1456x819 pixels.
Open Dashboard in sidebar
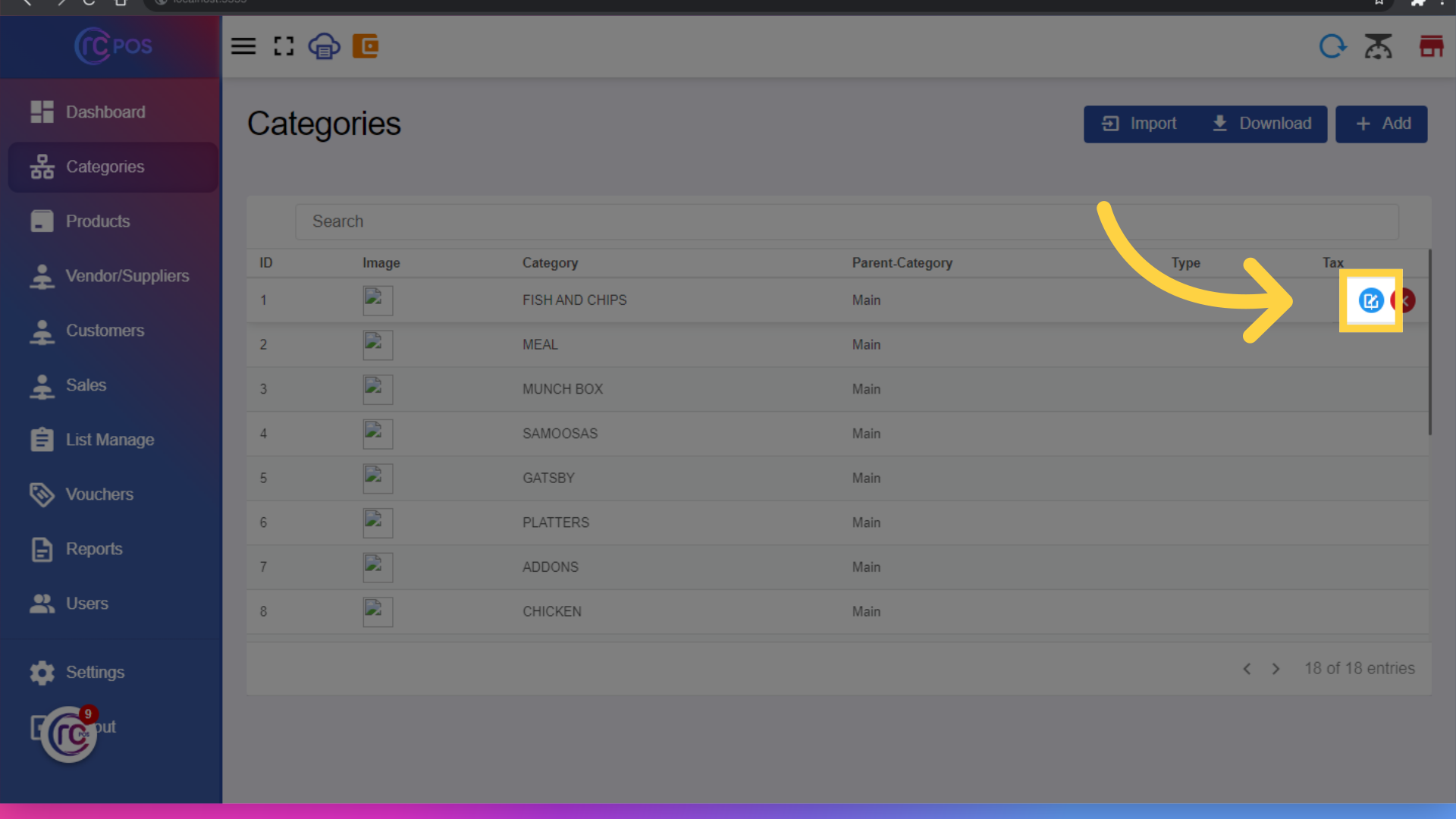point(113,112)
